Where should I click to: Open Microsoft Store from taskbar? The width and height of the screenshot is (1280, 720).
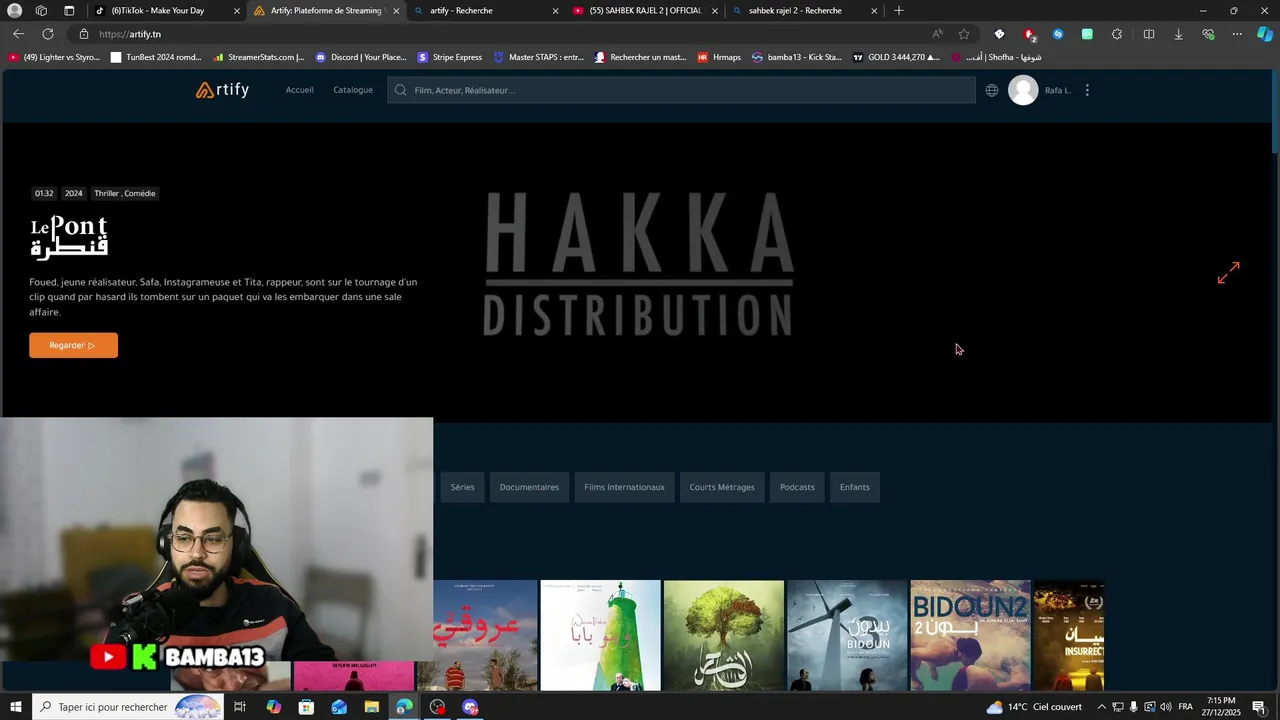306,707
